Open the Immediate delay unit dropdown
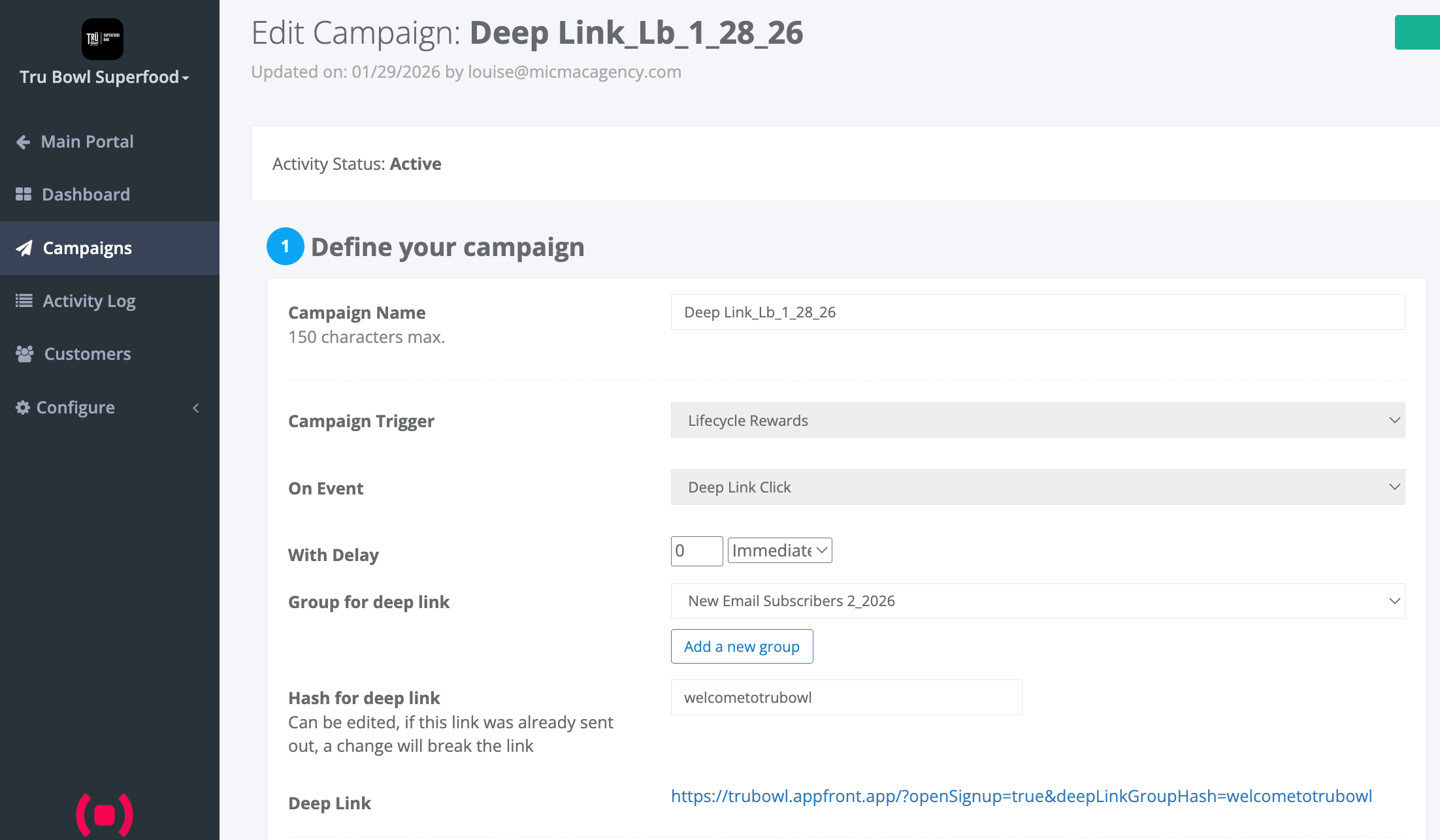This screenshot has height=840, width=1440. 779,551
